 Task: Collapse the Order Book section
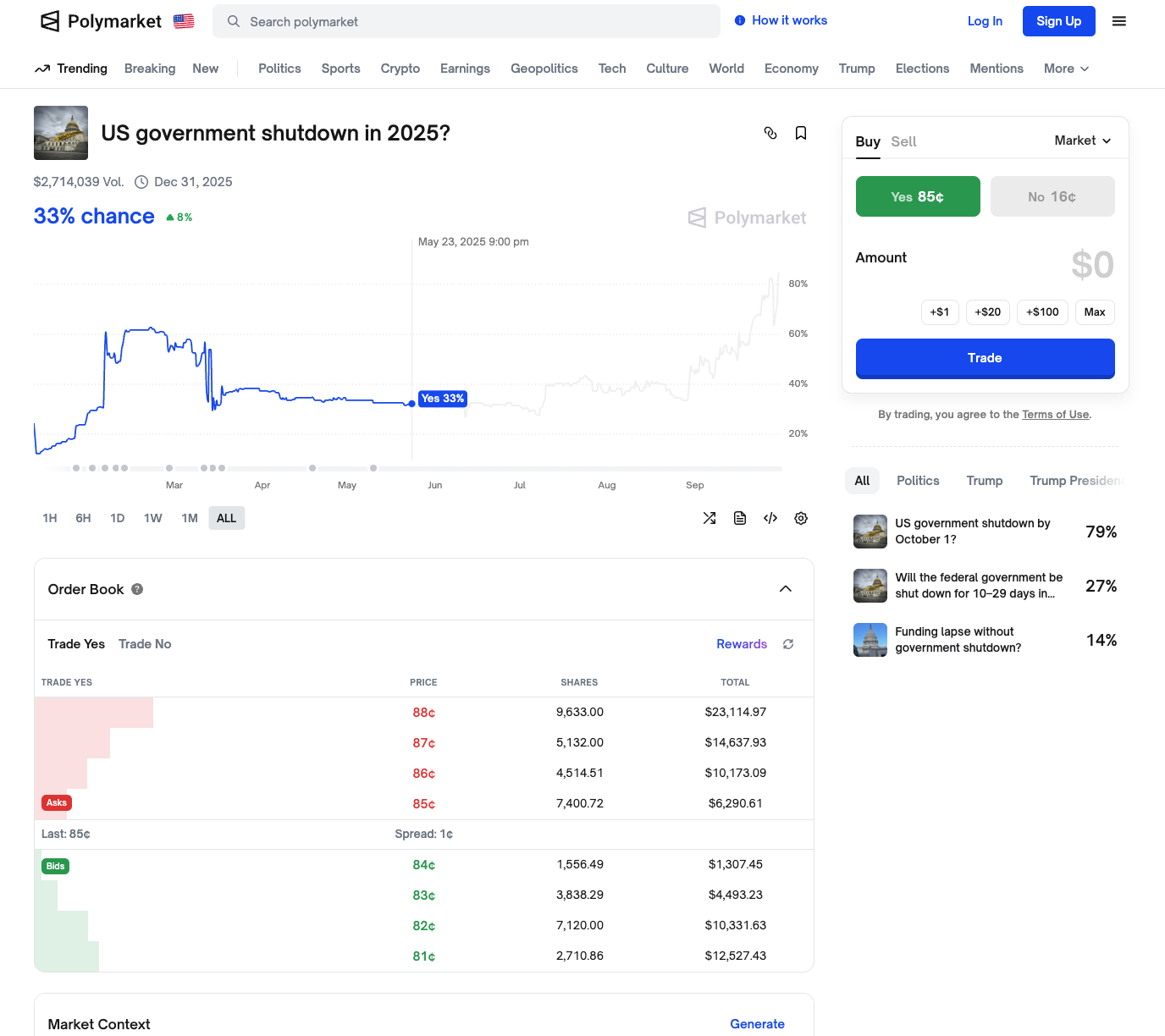[x=786, y=589]
